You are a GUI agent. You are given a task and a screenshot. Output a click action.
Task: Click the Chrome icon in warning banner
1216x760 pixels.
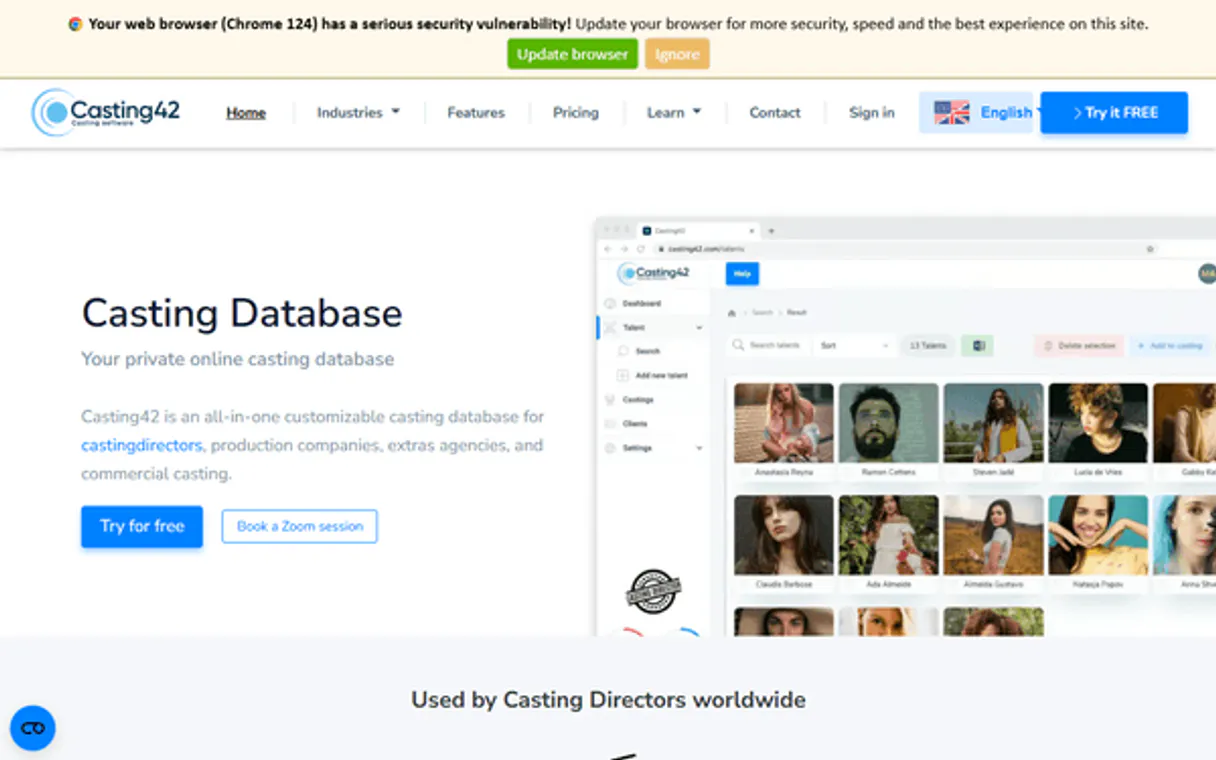coord(75,24)
